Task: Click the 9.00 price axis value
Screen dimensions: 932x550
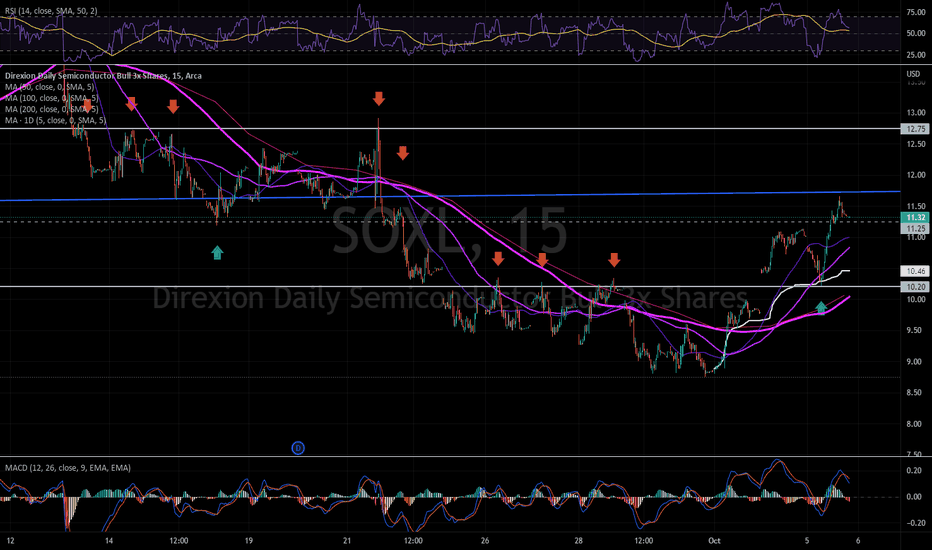Action: [915, 362]
